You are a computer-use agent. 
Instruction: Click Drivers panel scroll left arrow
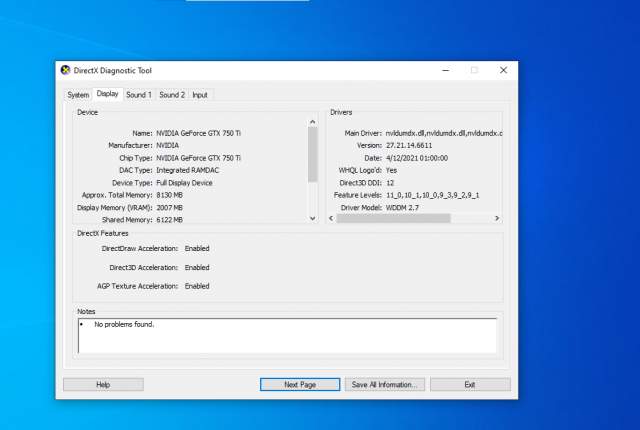(331, 218)
